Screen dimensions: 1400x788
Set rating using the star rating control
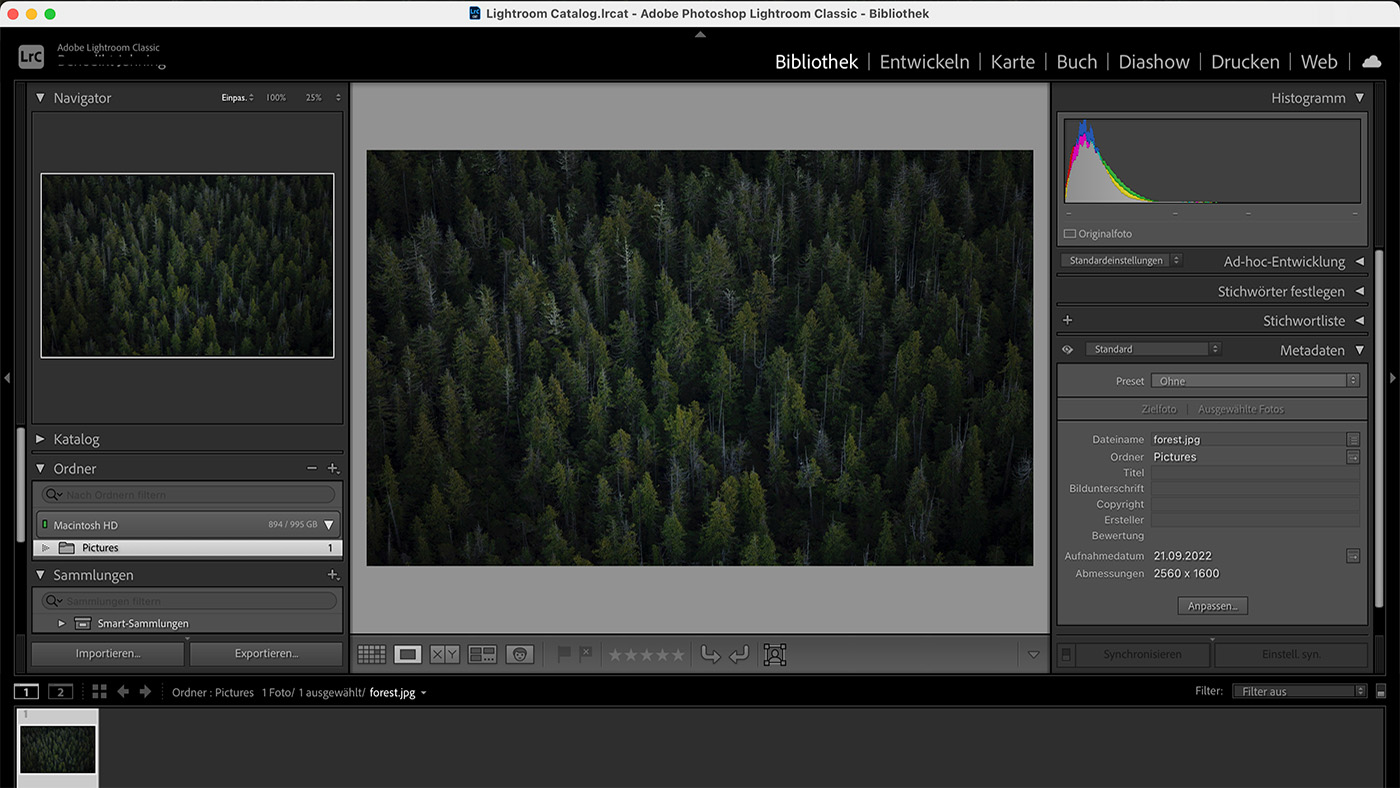(646, 655)
